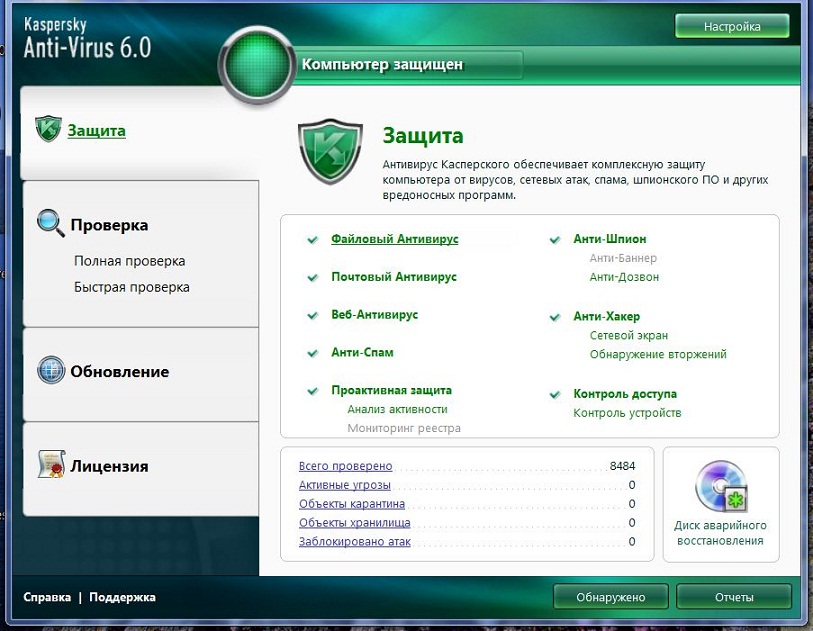The height and width of the screenshot is (631, 813).
Task: Open the Обновление section
Action: [120, 372]
